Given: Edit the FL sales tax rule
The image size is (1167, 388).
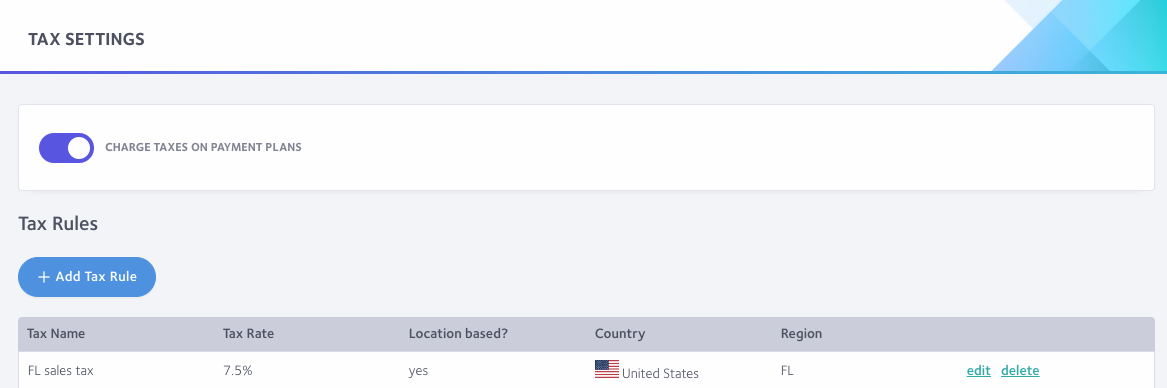Looking at the screenshot, I should (x=978, y=370).
